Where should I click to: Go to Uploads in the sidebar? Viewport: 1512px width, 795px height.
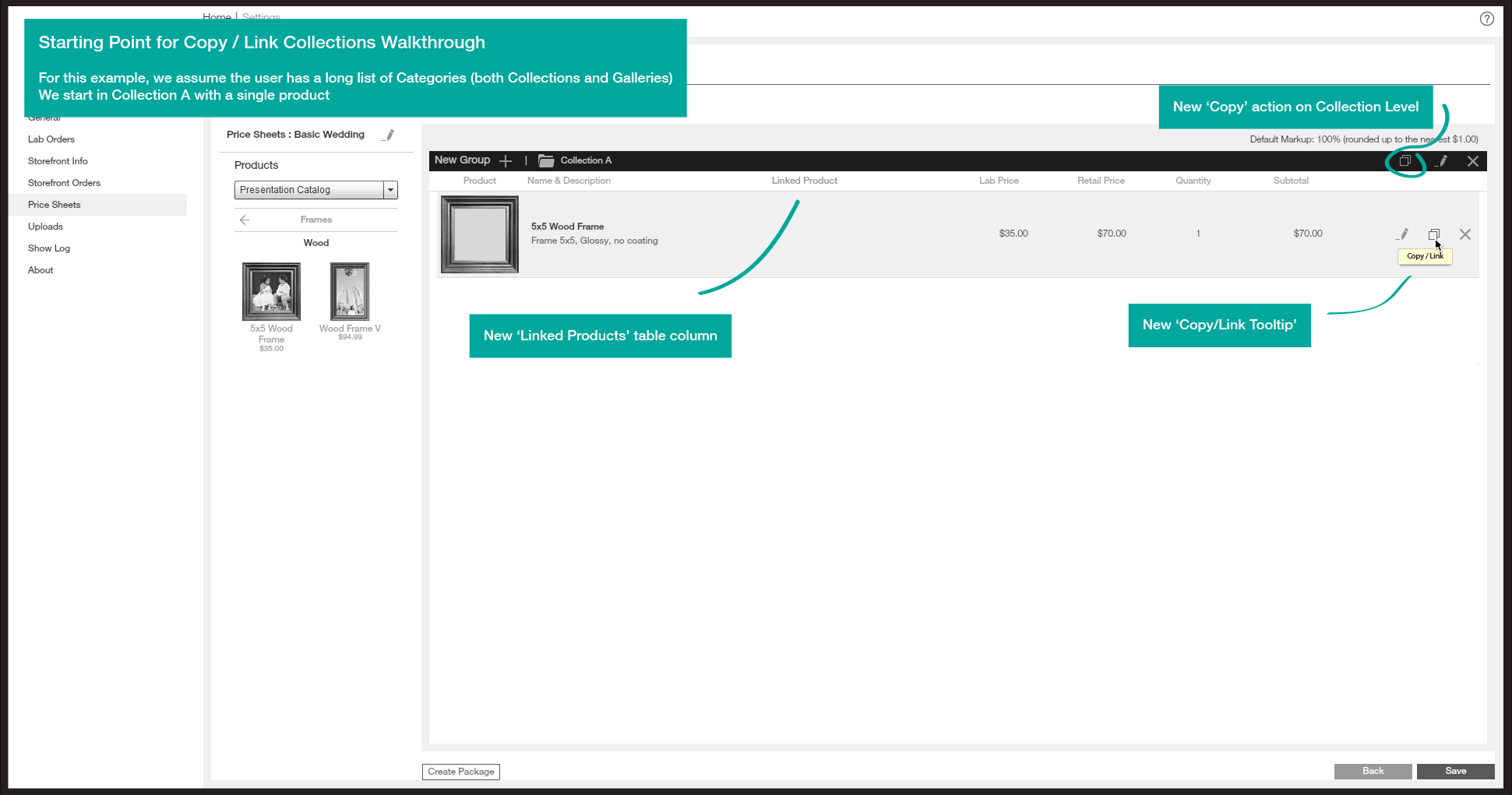pyautogui.click(x=45, y=227)
